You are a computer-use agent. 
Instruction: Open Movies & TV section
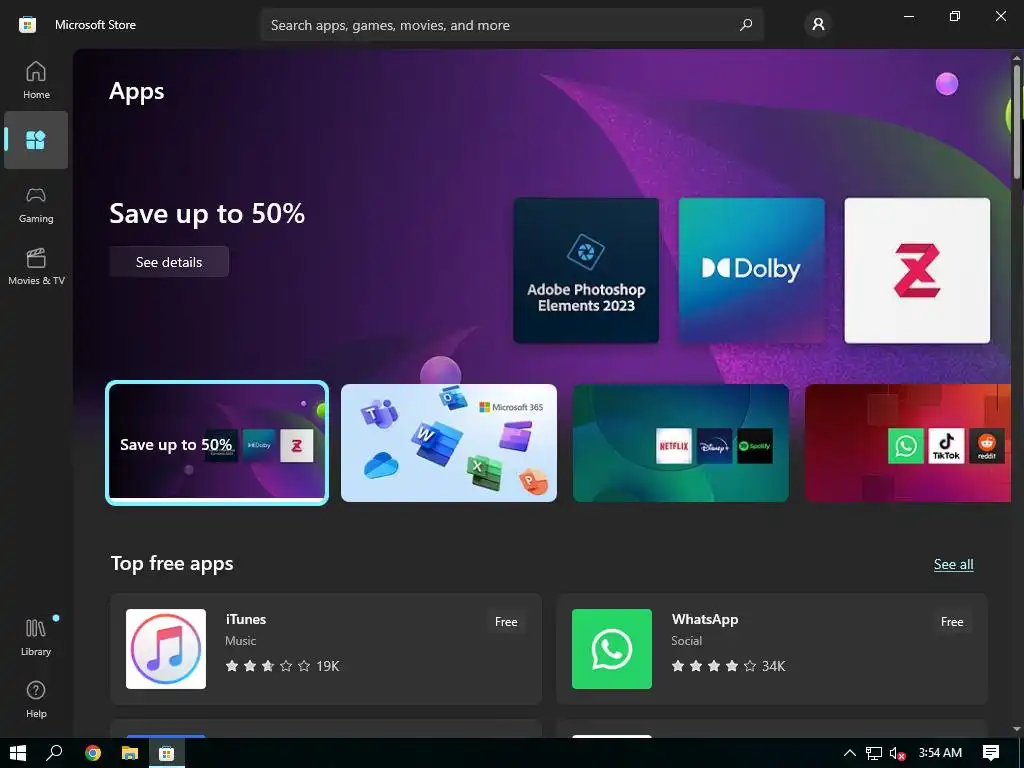click(36, 266)
